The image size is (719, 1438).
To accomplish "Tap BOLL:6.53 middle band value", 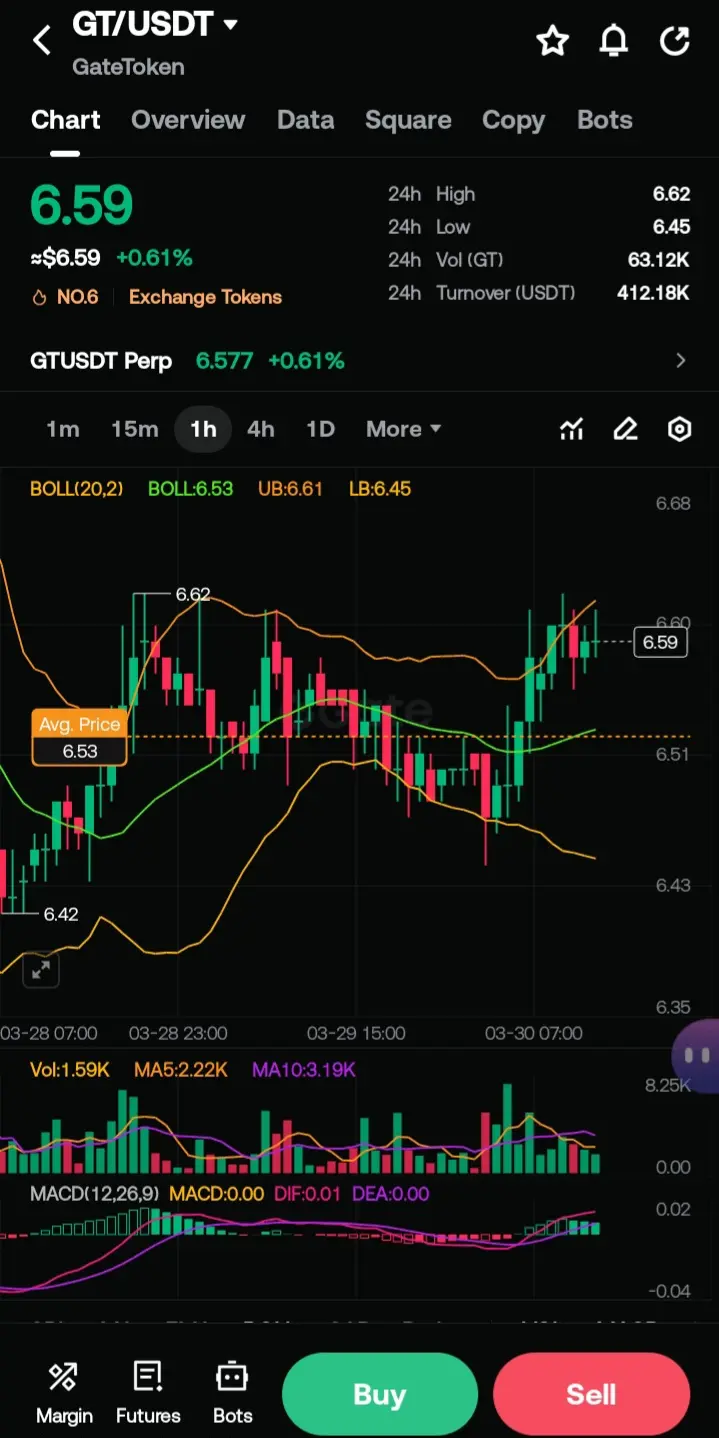I will coord(190,489).
